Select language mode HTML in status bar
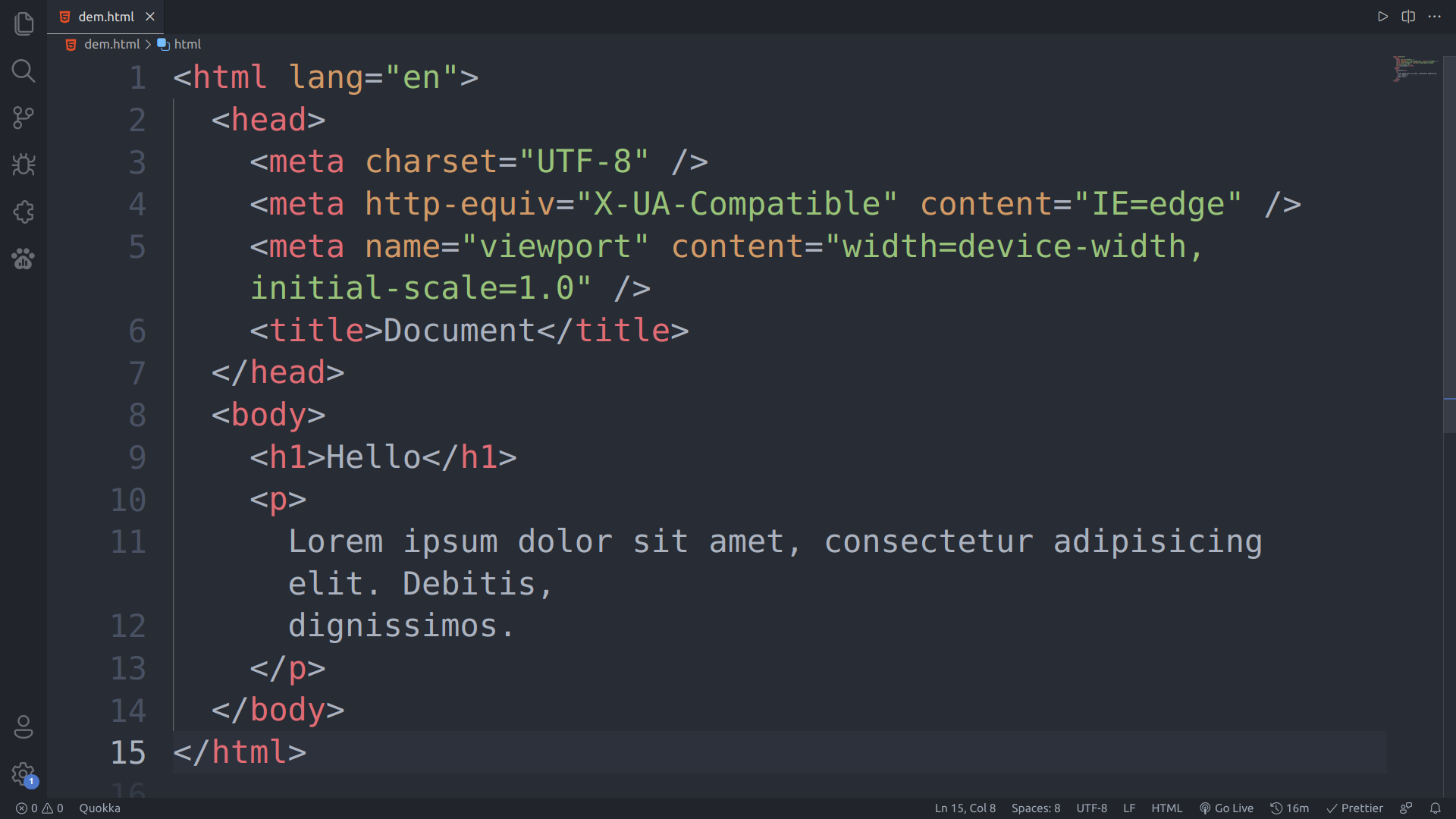The image size is (1456, 819). [x=1166, y=808]
